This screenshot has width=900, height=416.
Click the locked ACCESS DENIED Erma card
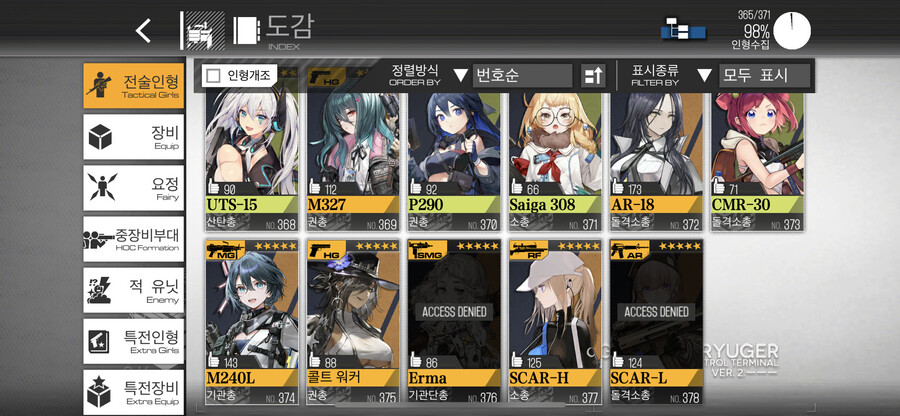pos(454,321)
